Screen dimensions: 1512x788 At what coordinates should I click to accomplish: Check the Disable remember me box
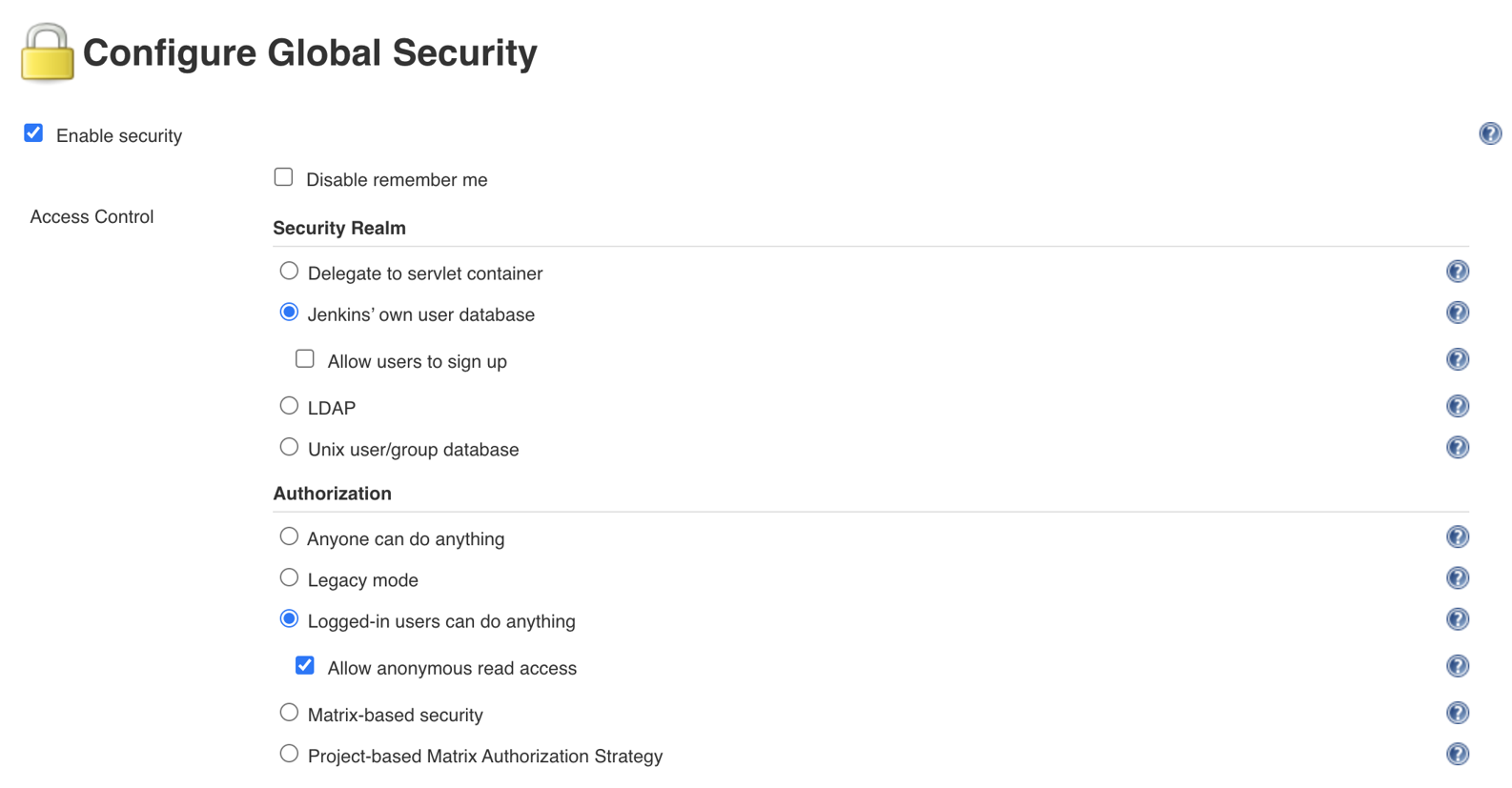pos(283,177)
